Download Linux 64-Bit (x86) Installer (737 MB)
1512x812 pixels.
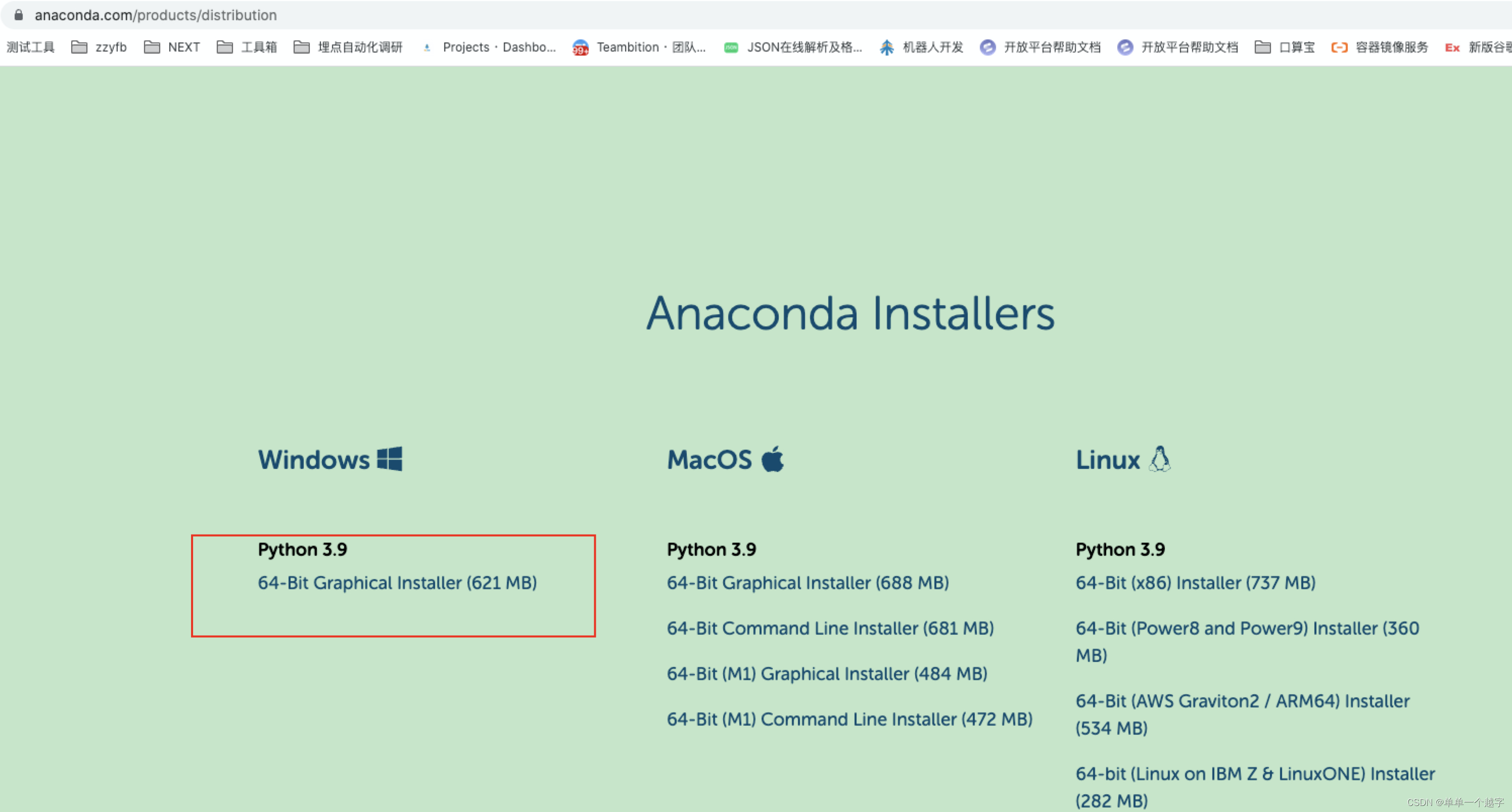pos(1196,583)
